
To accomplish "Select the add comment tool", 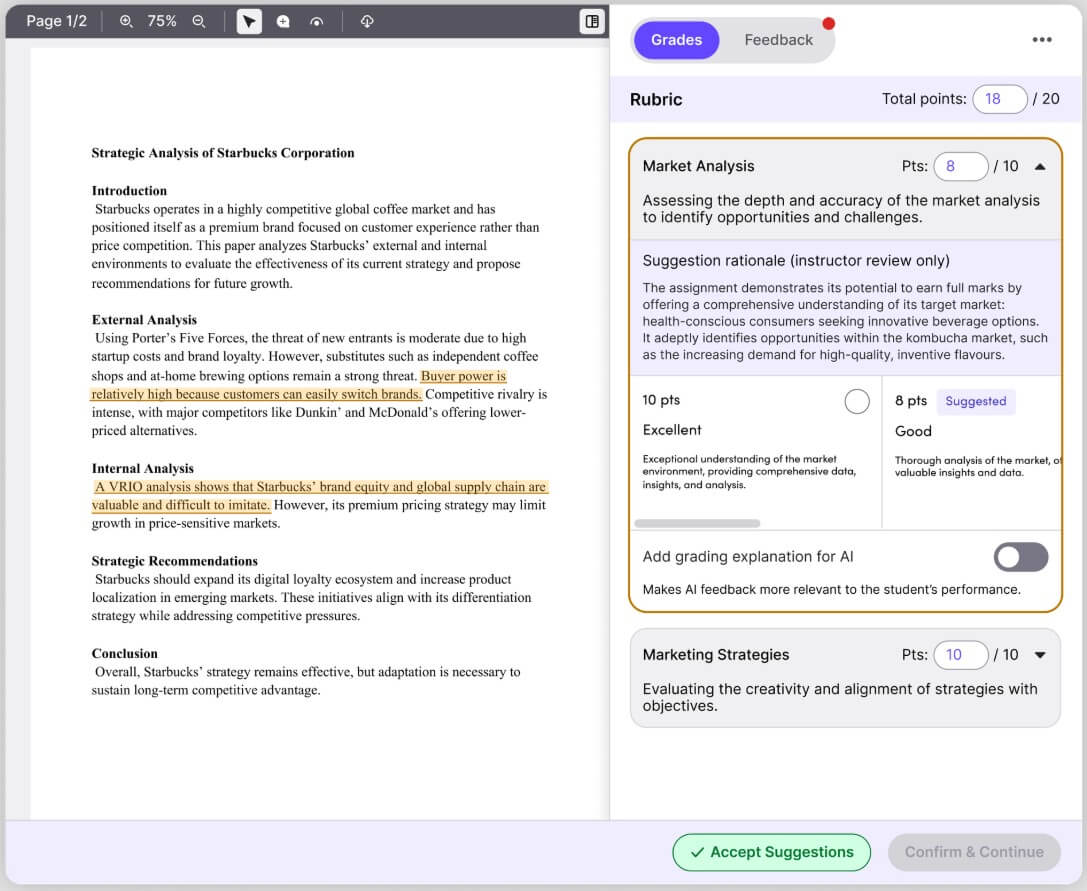I will 283,21.
